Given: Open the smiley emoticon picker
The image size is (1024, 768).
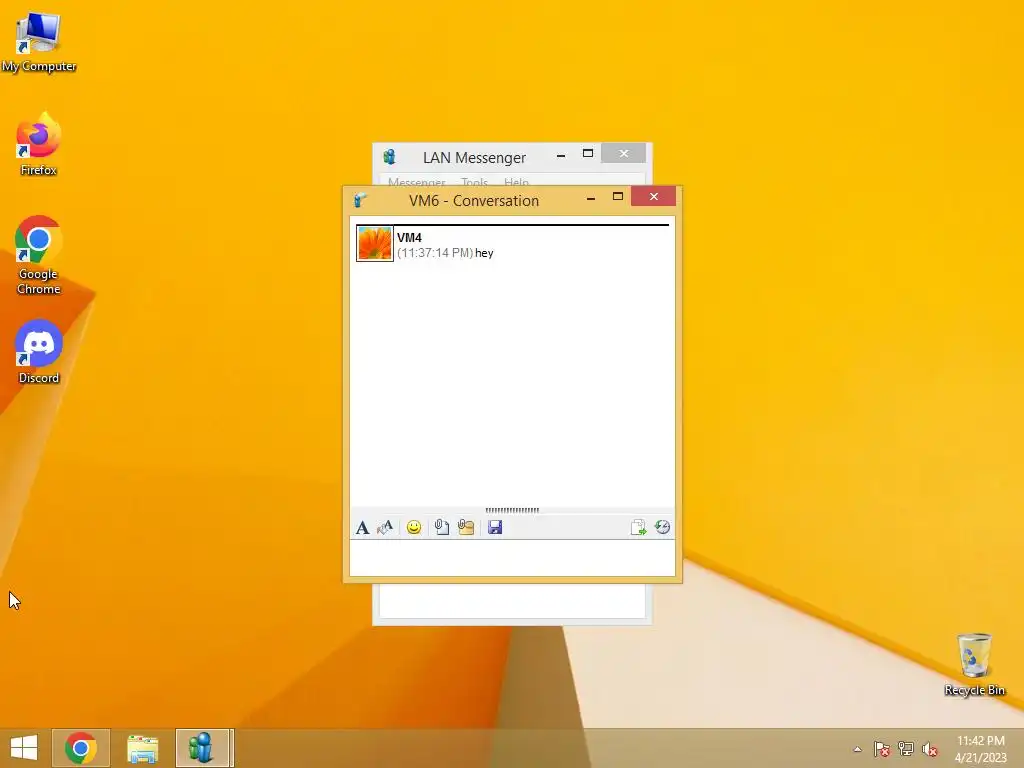Looking at the screenshot, I should point(413,528).
